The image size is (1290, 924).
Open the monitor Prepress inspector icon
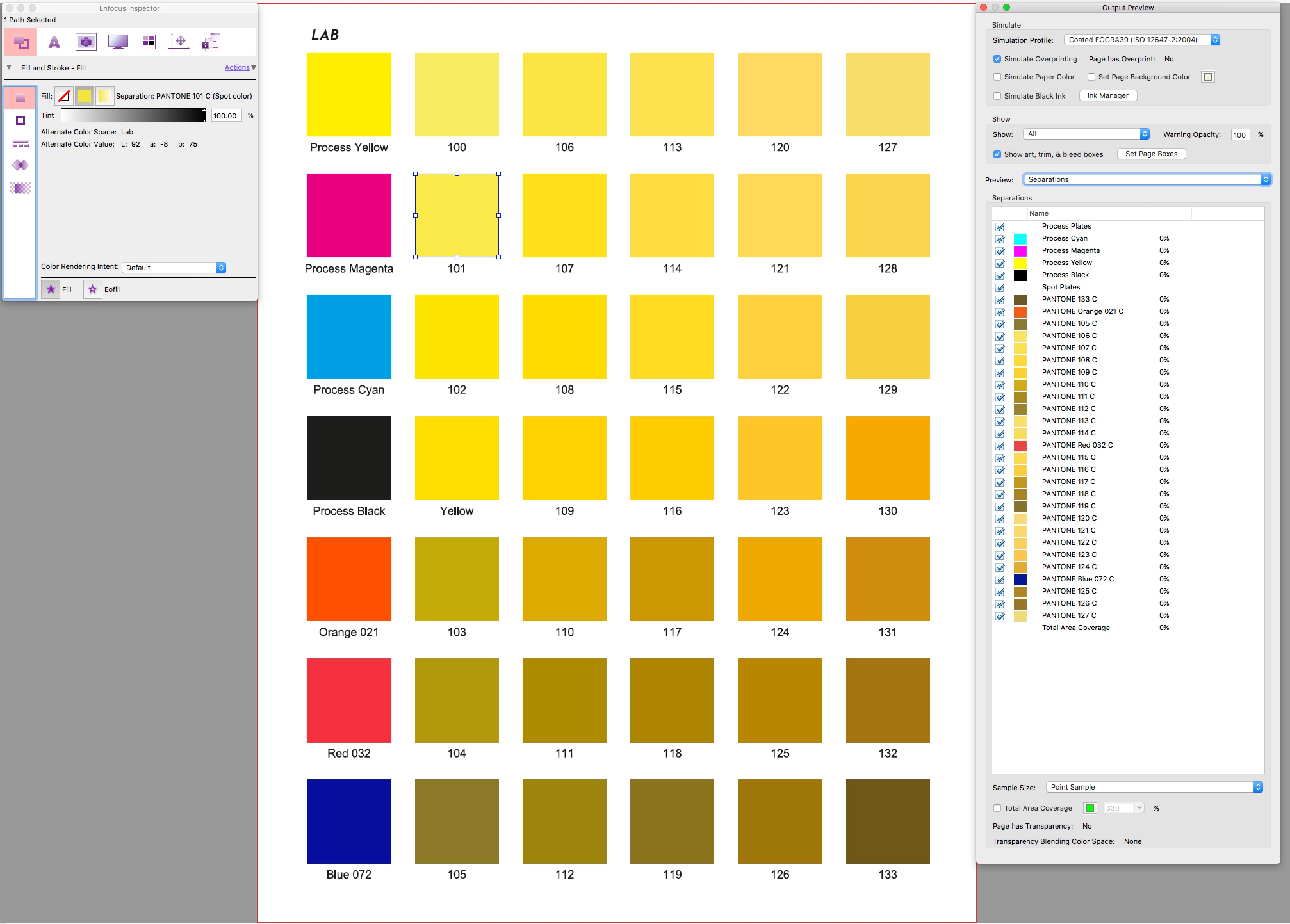(118, 42)
